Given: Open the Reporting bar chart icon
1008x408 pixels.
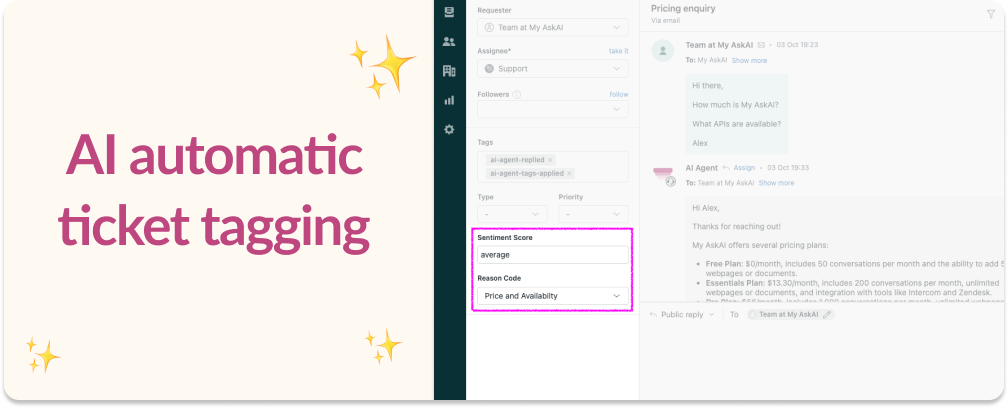Looking at the screenshot, I should (449, 100).
